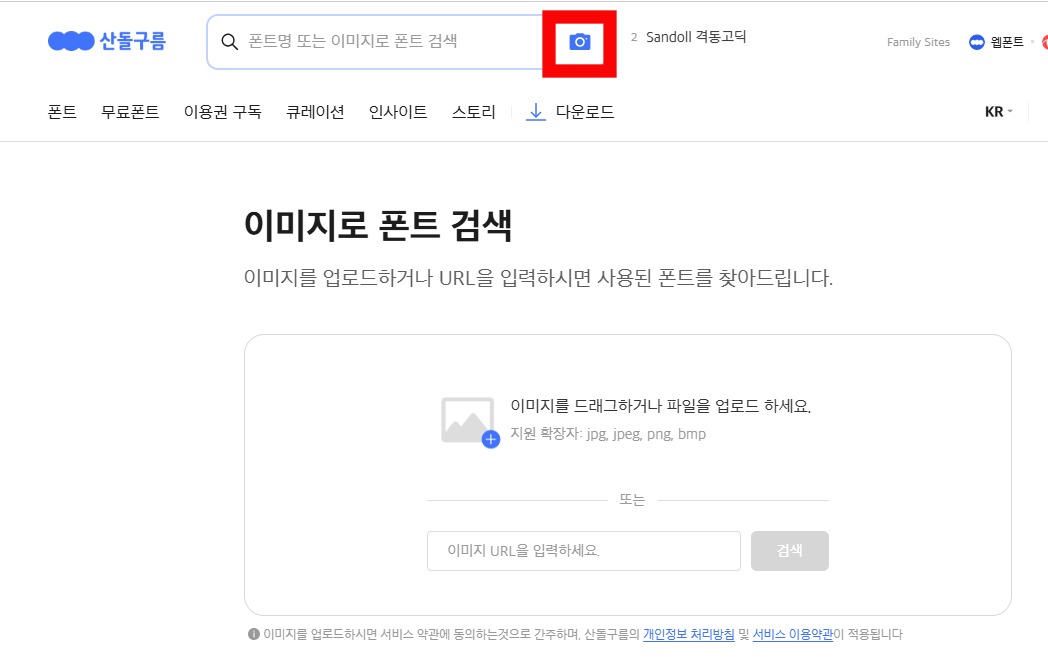
Task: Go to the 큐레이션 section
Action: (x=314, y=112)
